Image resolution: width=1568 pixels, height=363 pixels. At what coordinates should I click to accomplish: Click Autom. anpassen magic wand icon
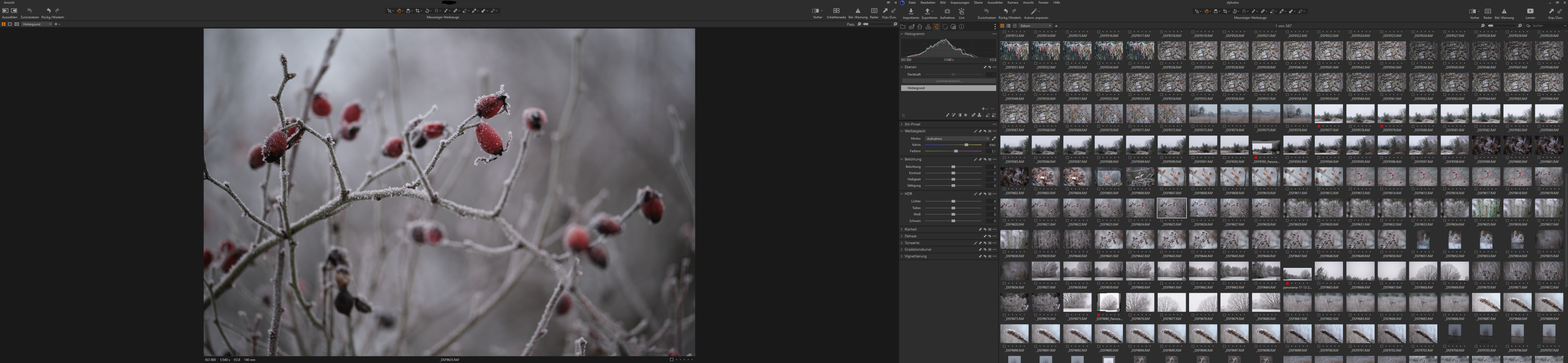point(1034,11)
